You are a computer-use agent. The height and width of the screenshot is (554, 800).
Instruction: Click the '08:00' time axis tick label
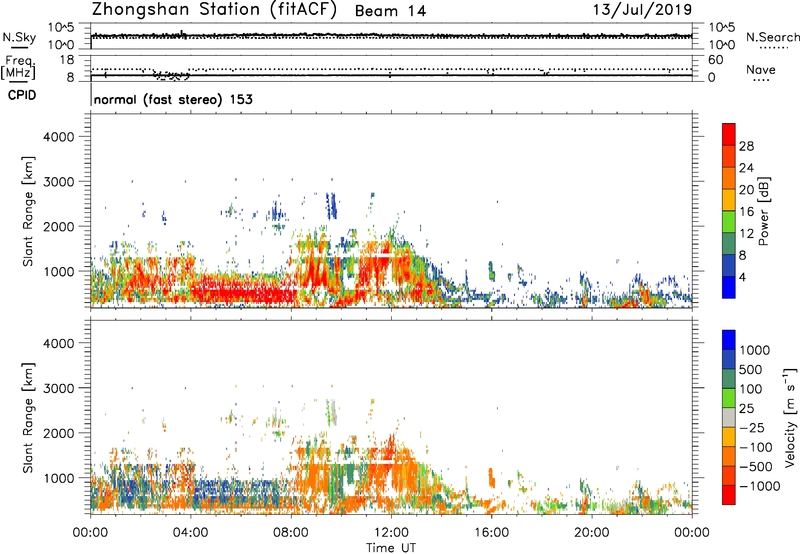pyautogui.click(x=291, y=533)
